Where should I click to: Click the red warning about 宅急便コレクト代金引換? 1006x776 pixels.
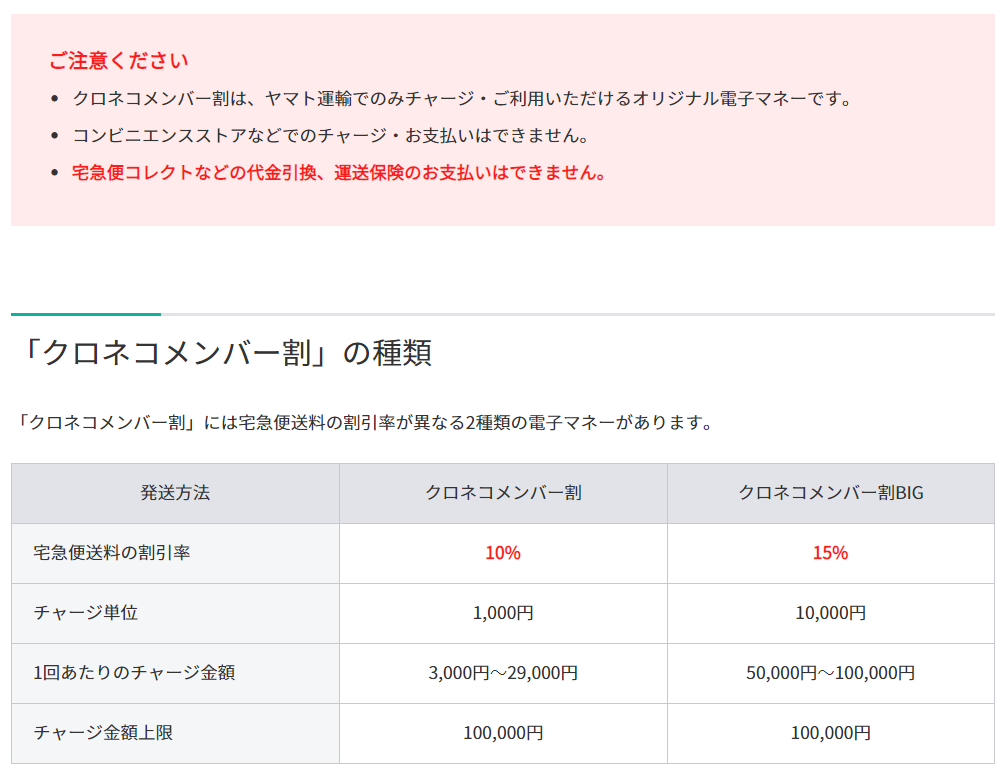click(339, 173)
